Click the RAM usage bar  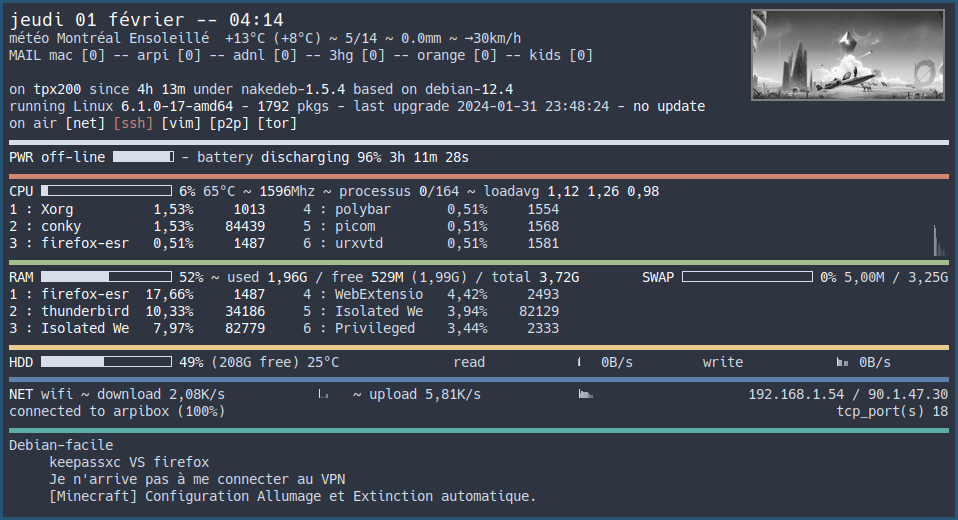click(107, 277)
